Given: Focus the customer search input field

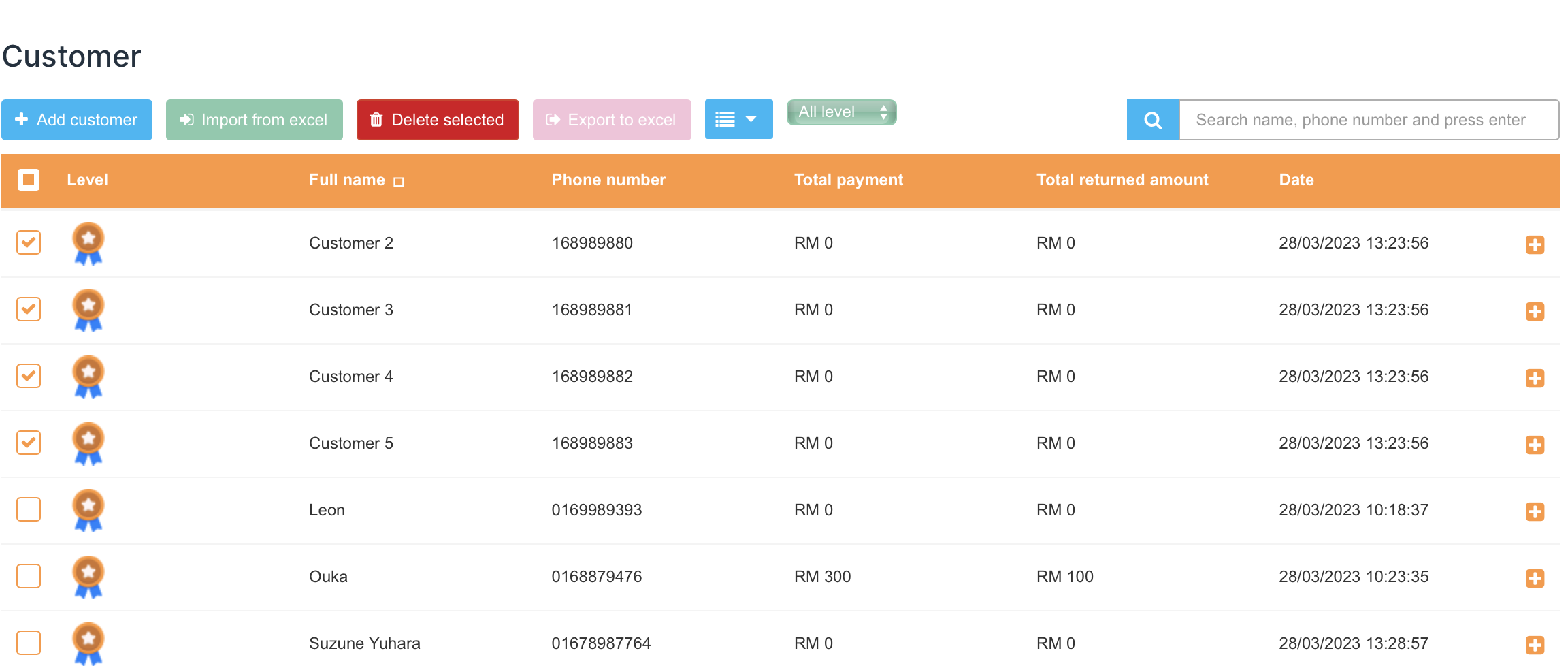Looking at the screenshot, I should 1368,120.
